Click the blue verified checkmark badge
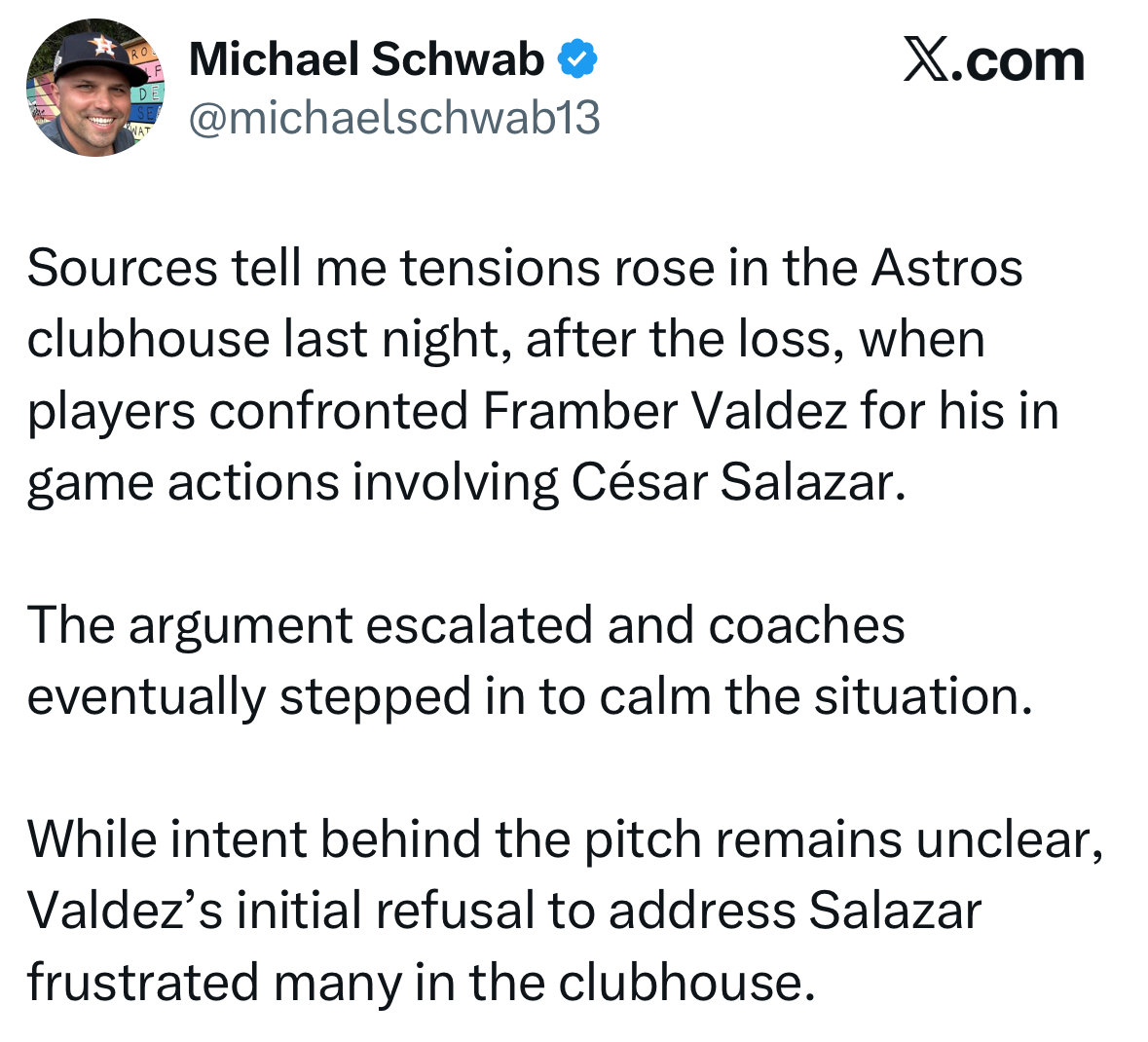 coord(577,58)
